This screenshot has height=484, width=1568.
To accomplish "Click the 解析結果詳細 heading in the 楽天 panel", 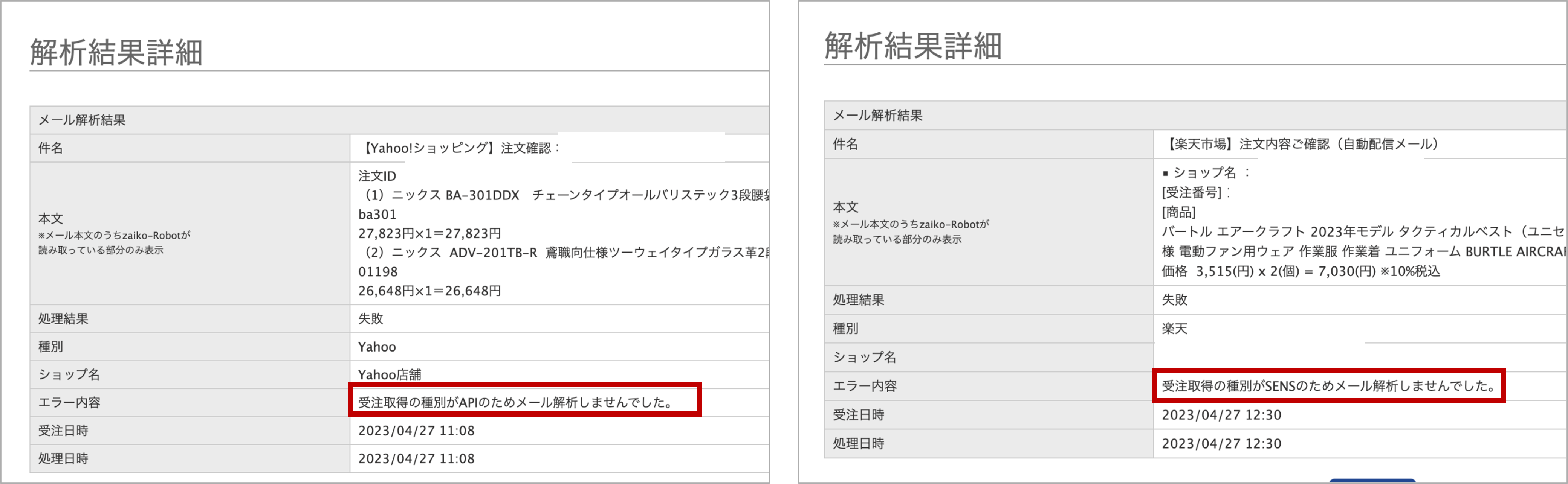I will tap(912, 46).
